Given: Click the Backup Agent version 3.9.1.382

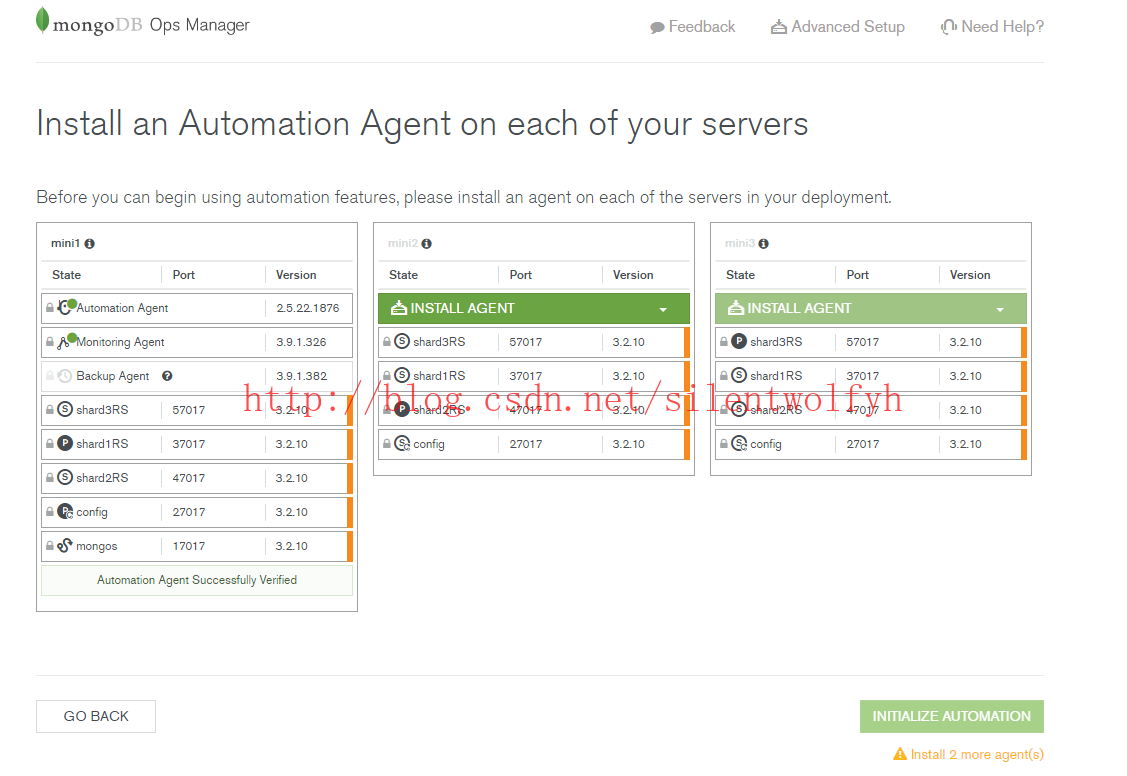Looking at the screenshot, I should click(301, 376).
